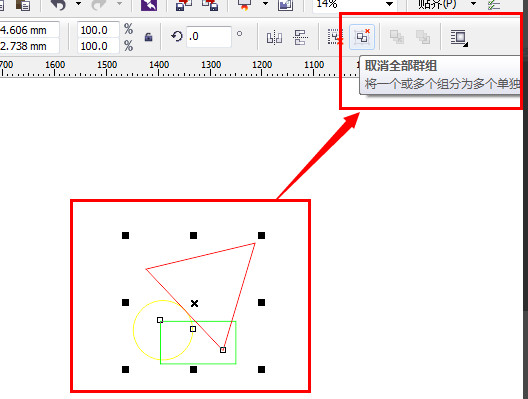
Task: Click the Ungroup All (取消全部群组) icon
Action: point(362,37)
